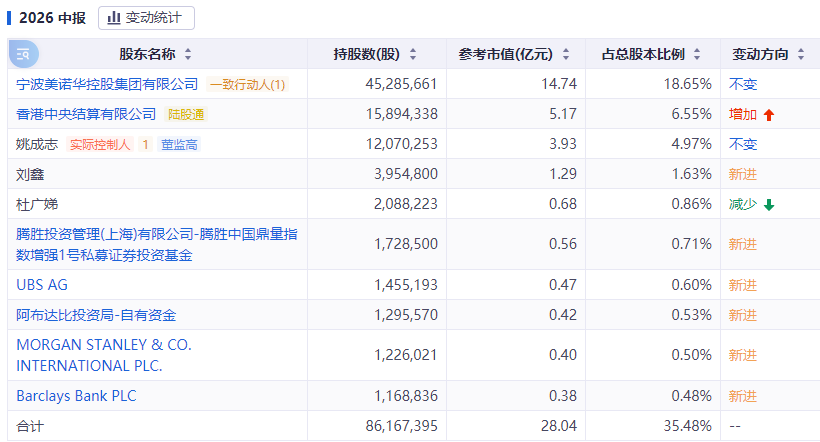
Task: Click percentage 4.97%
Action: pos(691,144)
